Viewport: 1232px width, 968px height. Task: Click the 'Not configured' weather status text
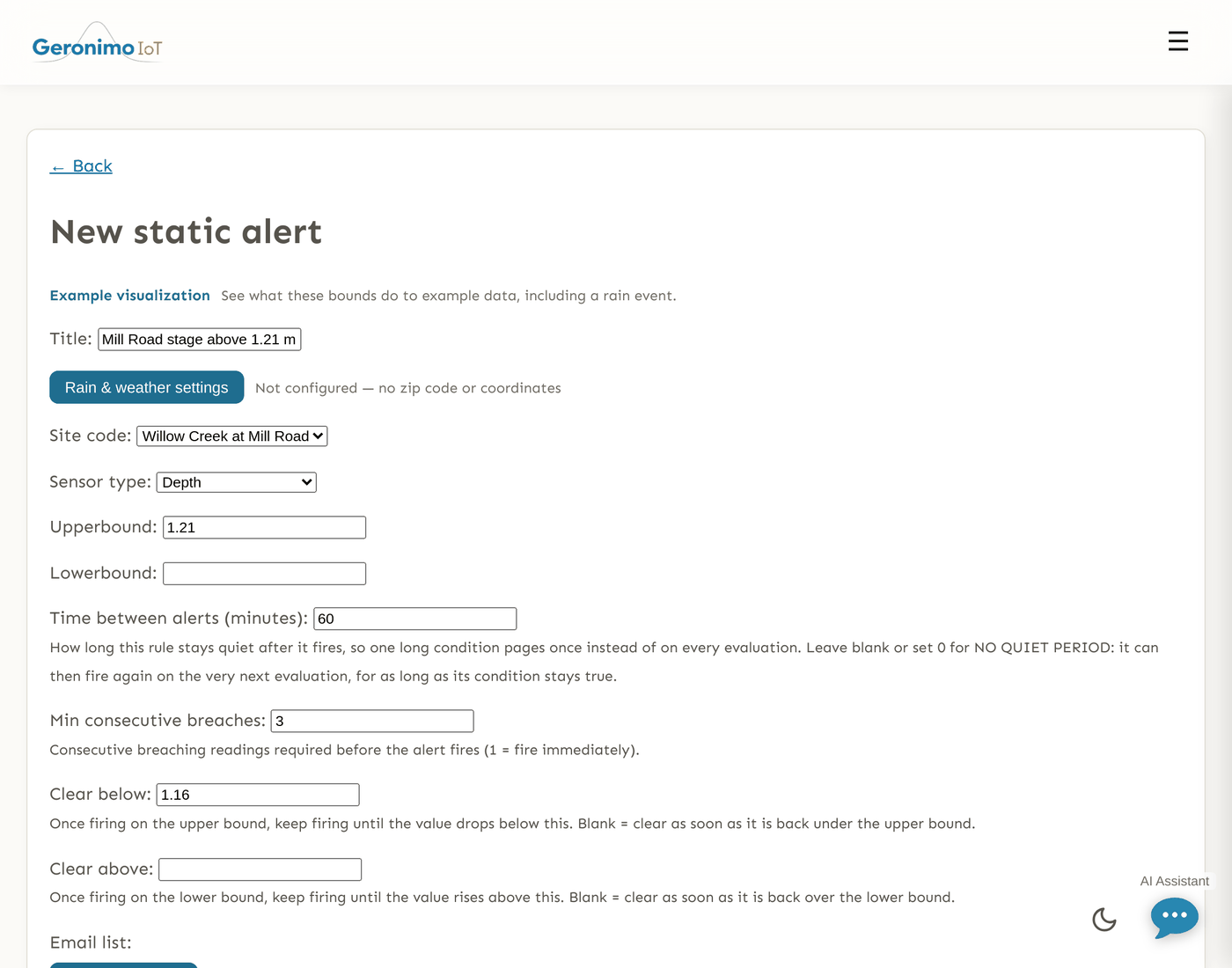point(408,388)
